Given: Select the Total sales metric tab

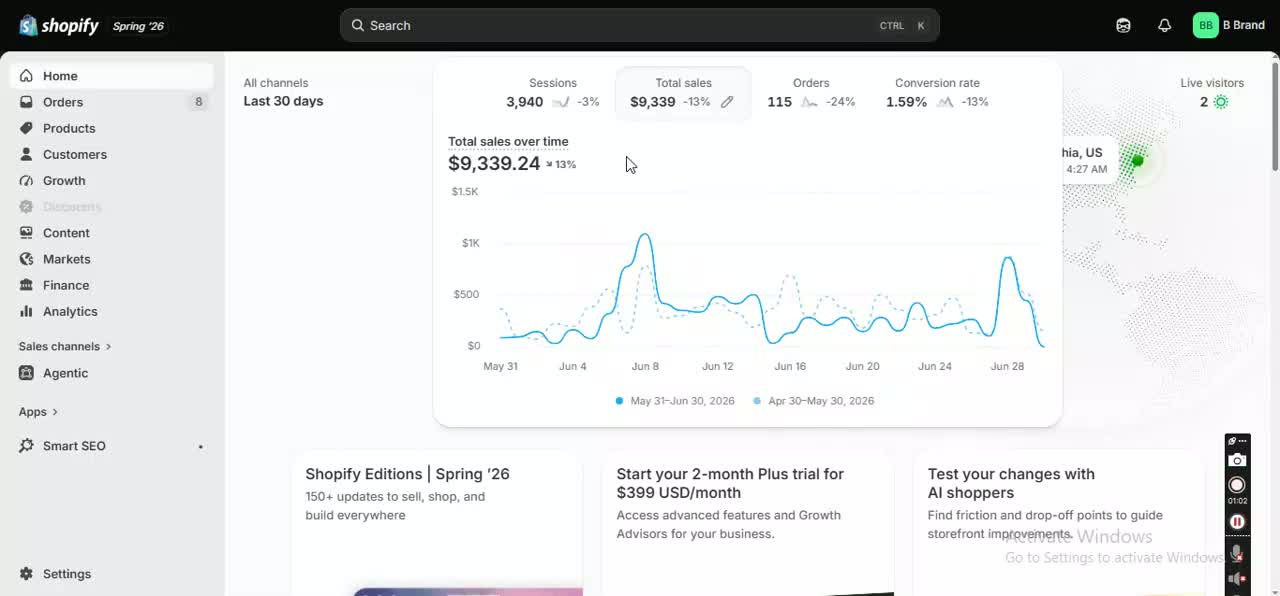Looking at the screenshot, I should pyautogui.click(x=683, y=94).
